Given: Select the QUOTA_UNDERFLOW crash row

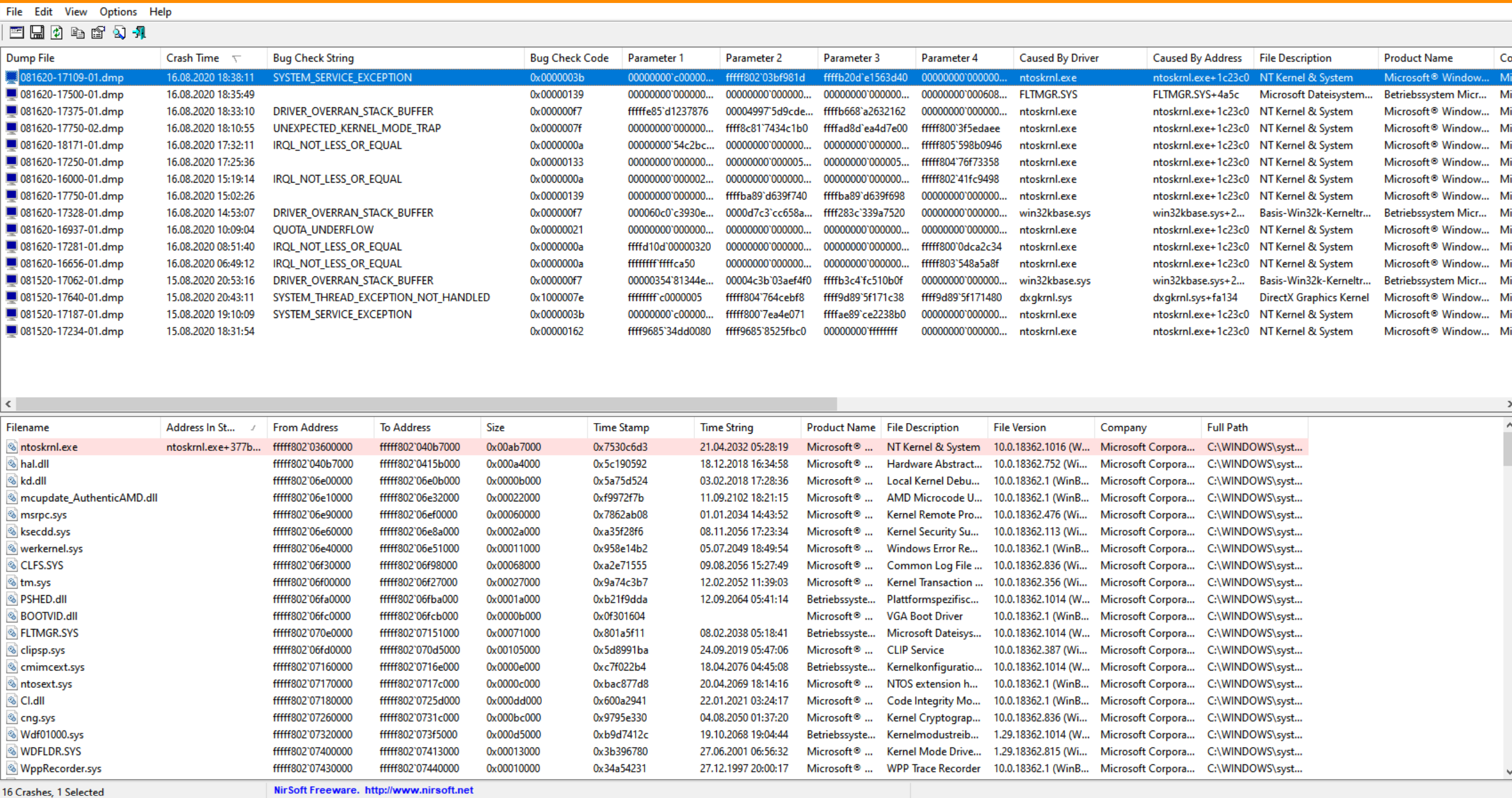Looking at the screenshot, I should point(323,230).
